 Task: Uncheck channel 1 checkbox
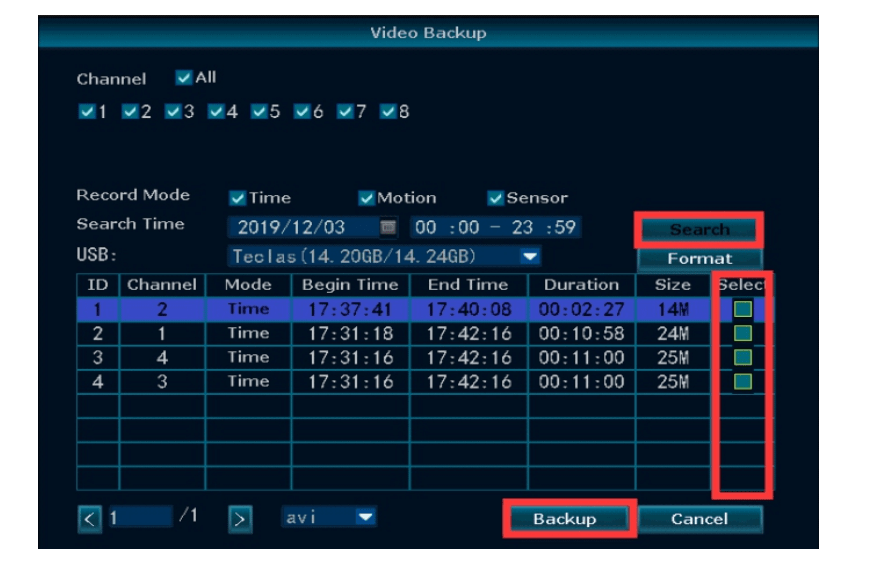pos(86,112)
